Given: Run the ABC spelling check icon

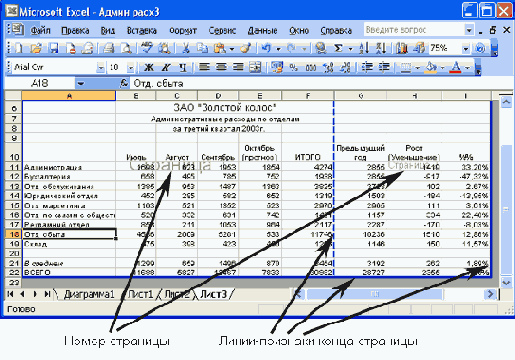Looking at the screenshot, I should coord(147,48).
